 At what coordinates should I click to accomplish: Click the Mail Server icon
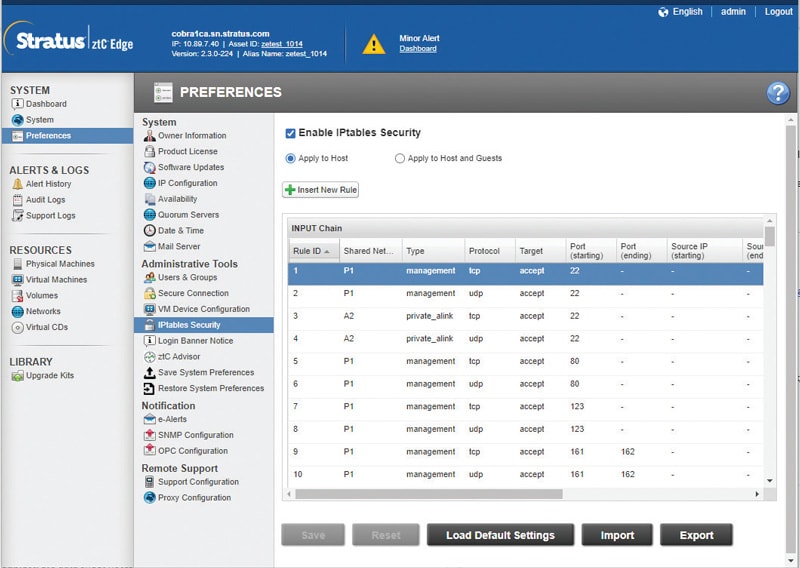(149, 246)
